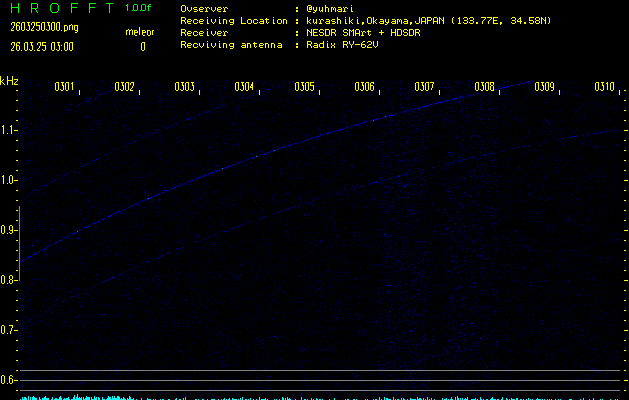
Task: Select the 0.8 frequency axis label
Action: 9,280
